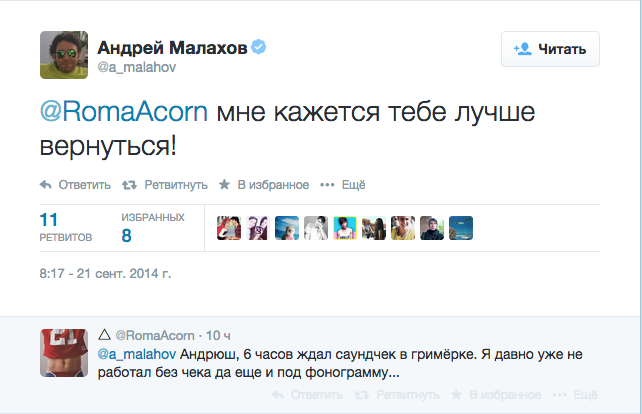This screenshot has width=642, height=414.
Task: Click the retweet arrows icon under main tweet
Action: pyautogui.click(x=129, y=185)
